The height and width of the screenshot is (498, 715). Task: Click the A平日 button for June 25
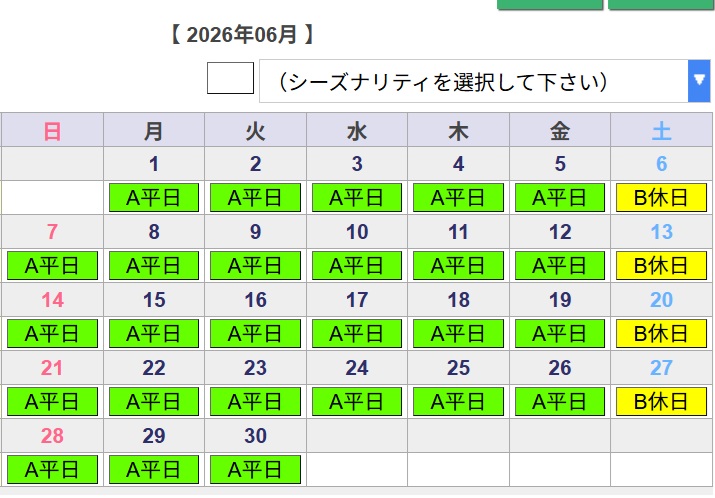click(x=458, y=402)
